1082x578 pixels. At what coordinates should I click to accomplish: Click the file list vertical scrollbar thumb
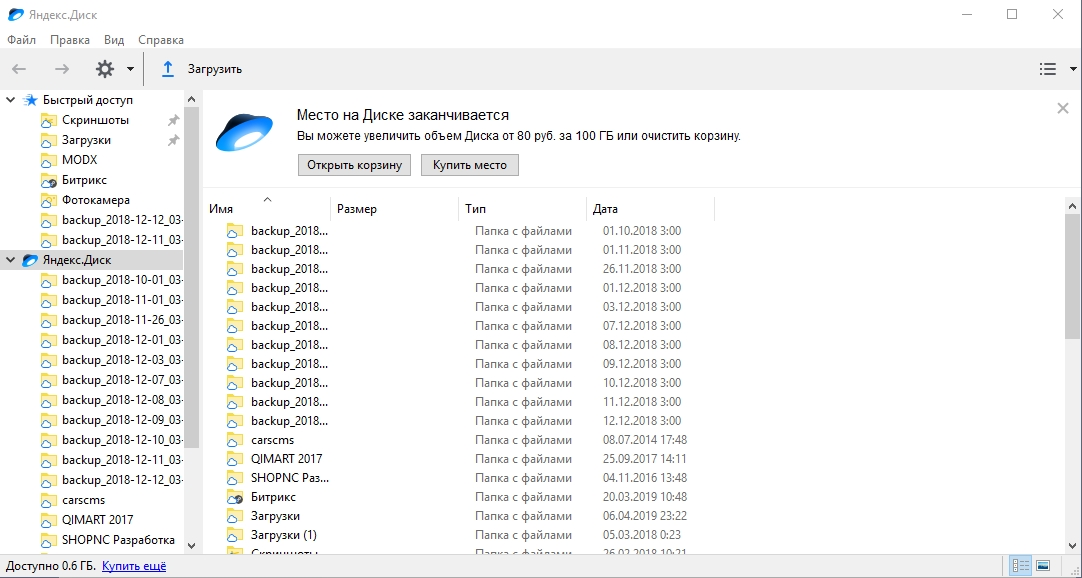click(x=1072, y=276)
